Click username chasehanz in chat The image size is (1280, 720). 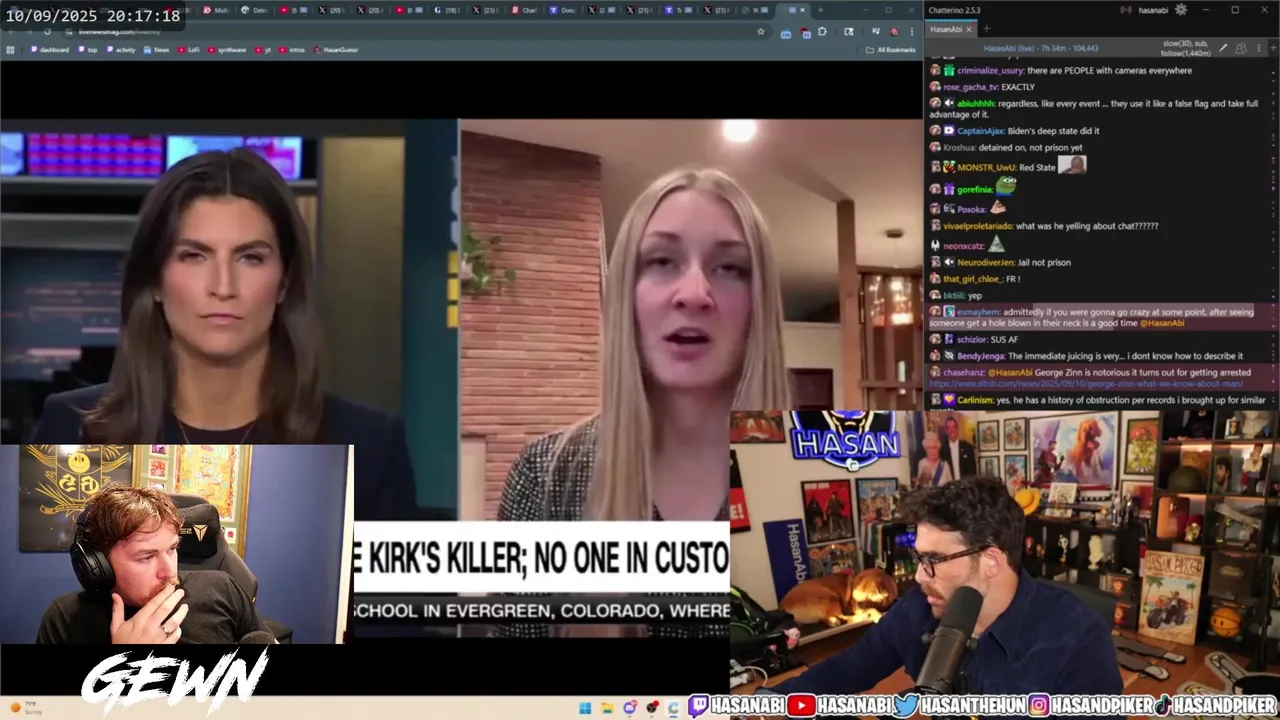(x=964, y=372)
